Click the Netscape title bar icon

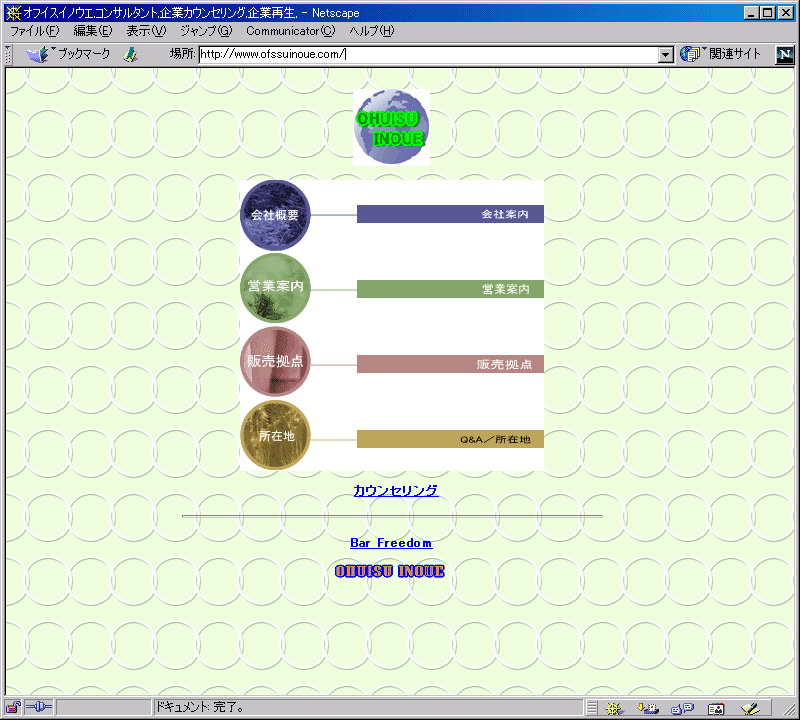click(13, 13)
